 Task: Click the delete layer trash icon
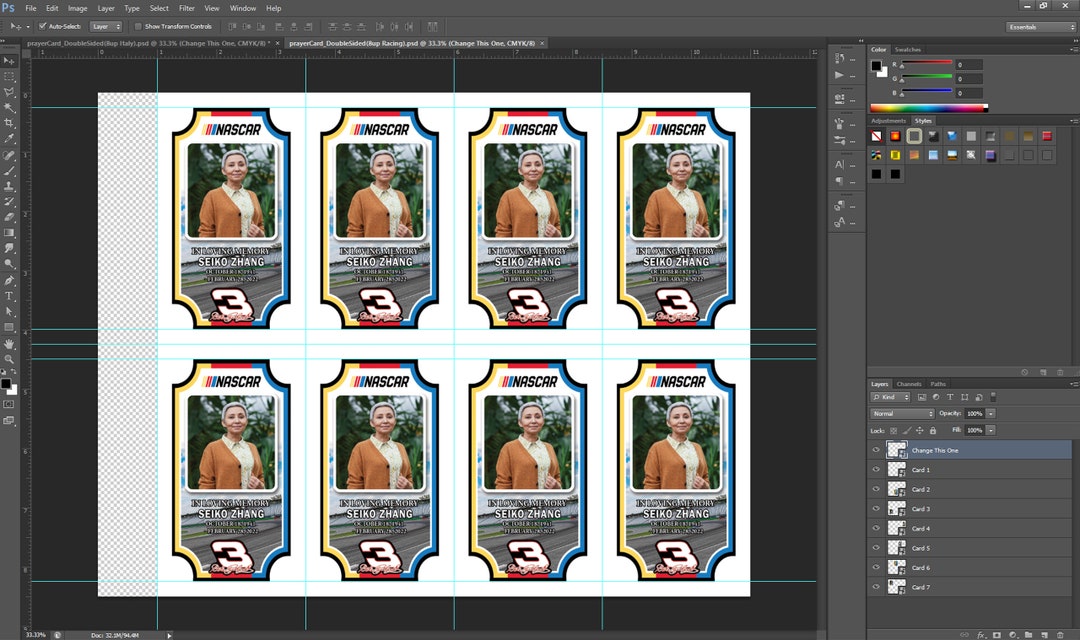(x=1061, y=634)
